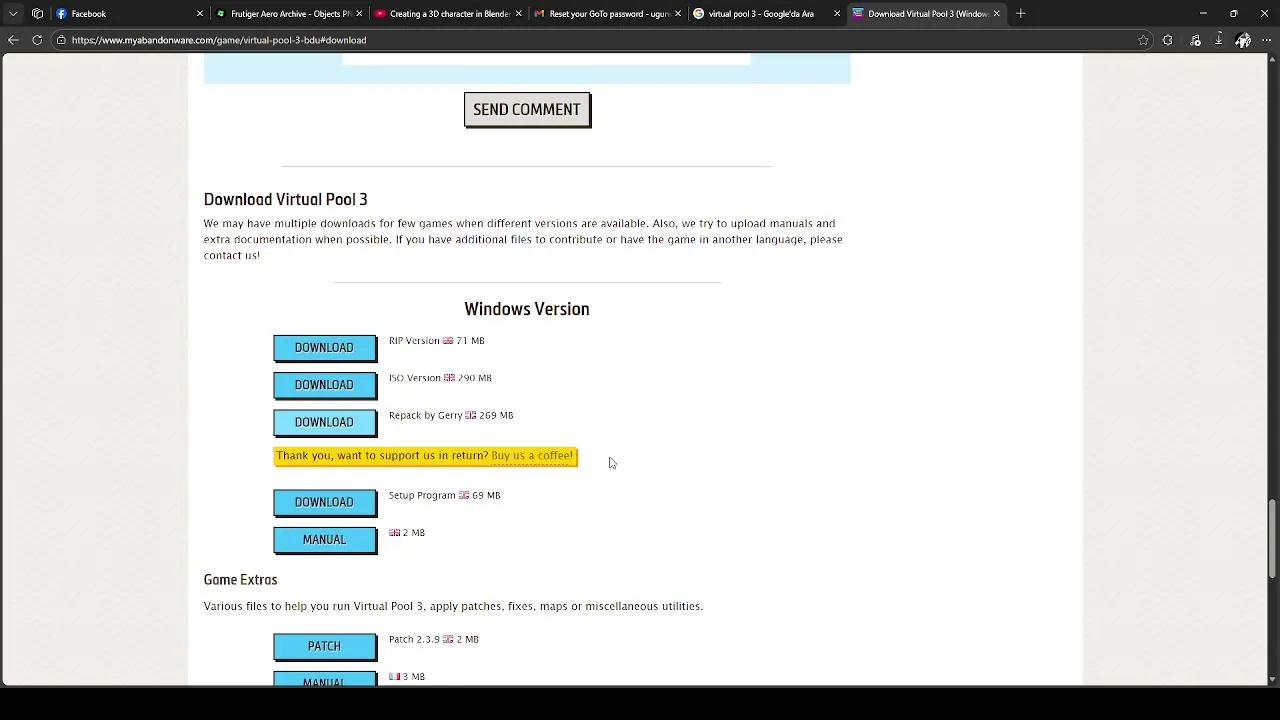The width and height of the screenshot is (1280, 720).
Task: Click the Game Extras heading
Action: [x=240, y=580]
